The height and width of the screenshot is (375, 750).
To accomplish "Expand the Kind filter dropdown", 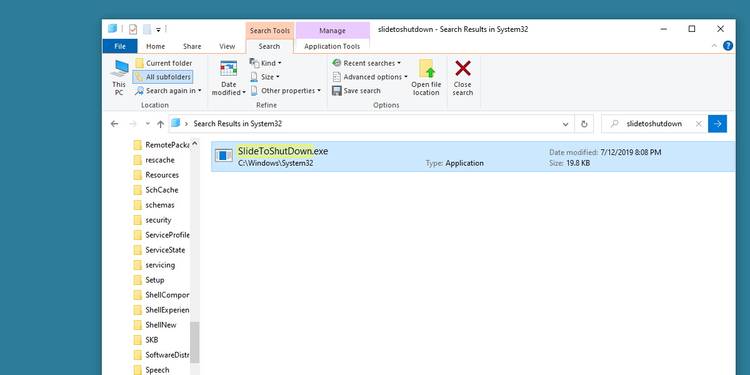I will [x=265, y=63].
